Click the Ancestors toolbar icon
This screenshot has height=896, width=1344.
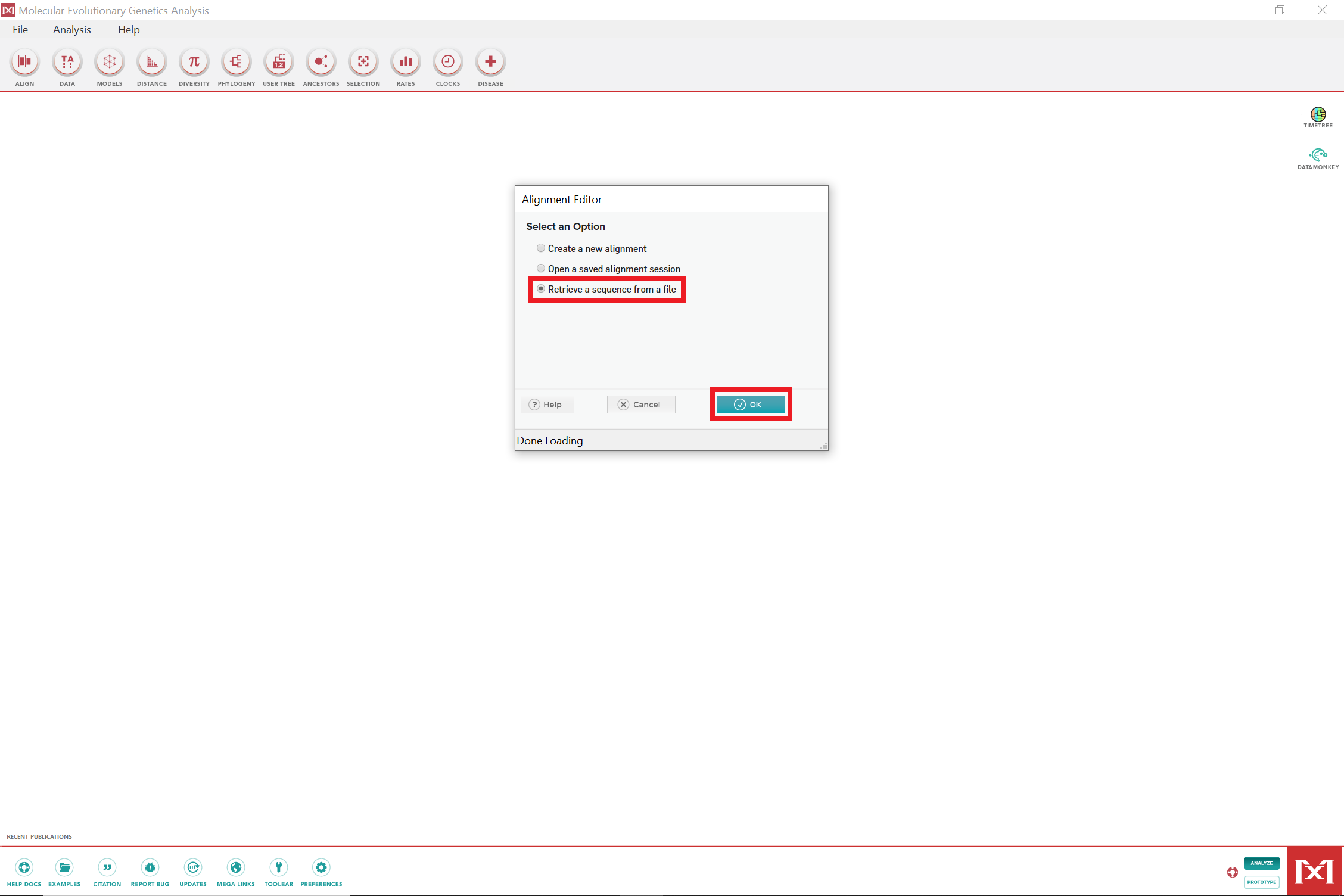pyautogui.click(x=321, y=62)
